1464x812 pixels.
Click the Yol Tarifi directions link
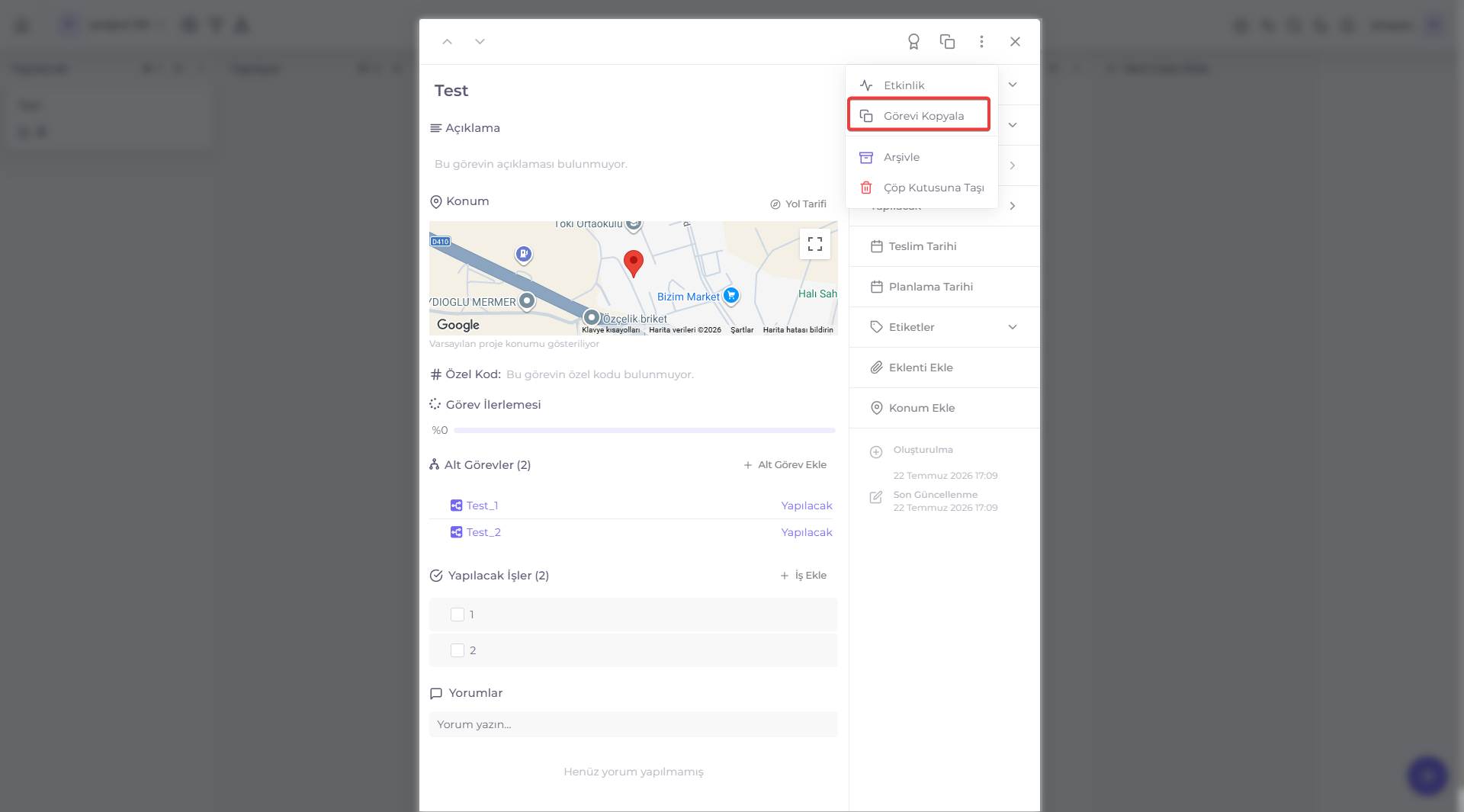[x=798, y=204]
